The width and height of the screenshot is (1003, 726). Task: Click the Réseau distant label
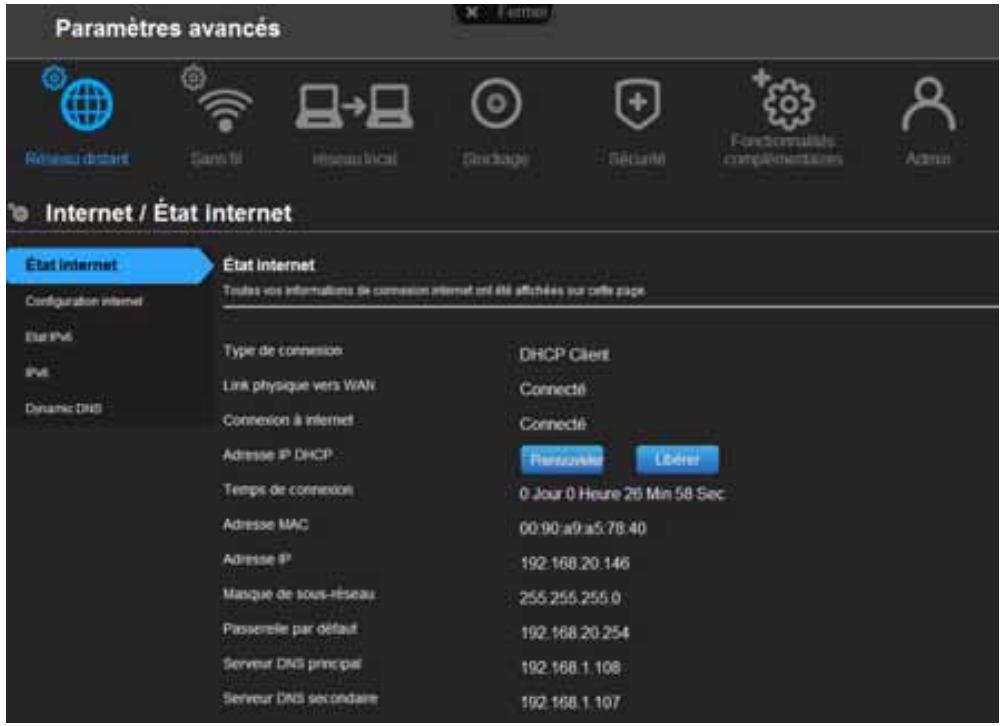point(77,159)
